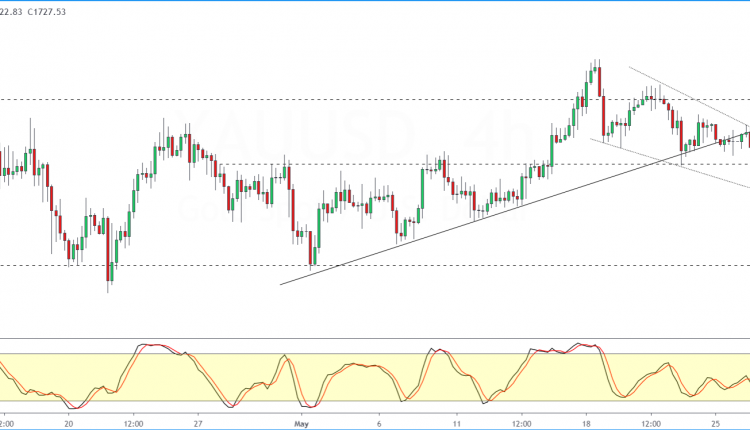This screenshot has width=750, height=430.
Task: Click the 12:00 label between 18 and 25
Action: coord(651,424)
